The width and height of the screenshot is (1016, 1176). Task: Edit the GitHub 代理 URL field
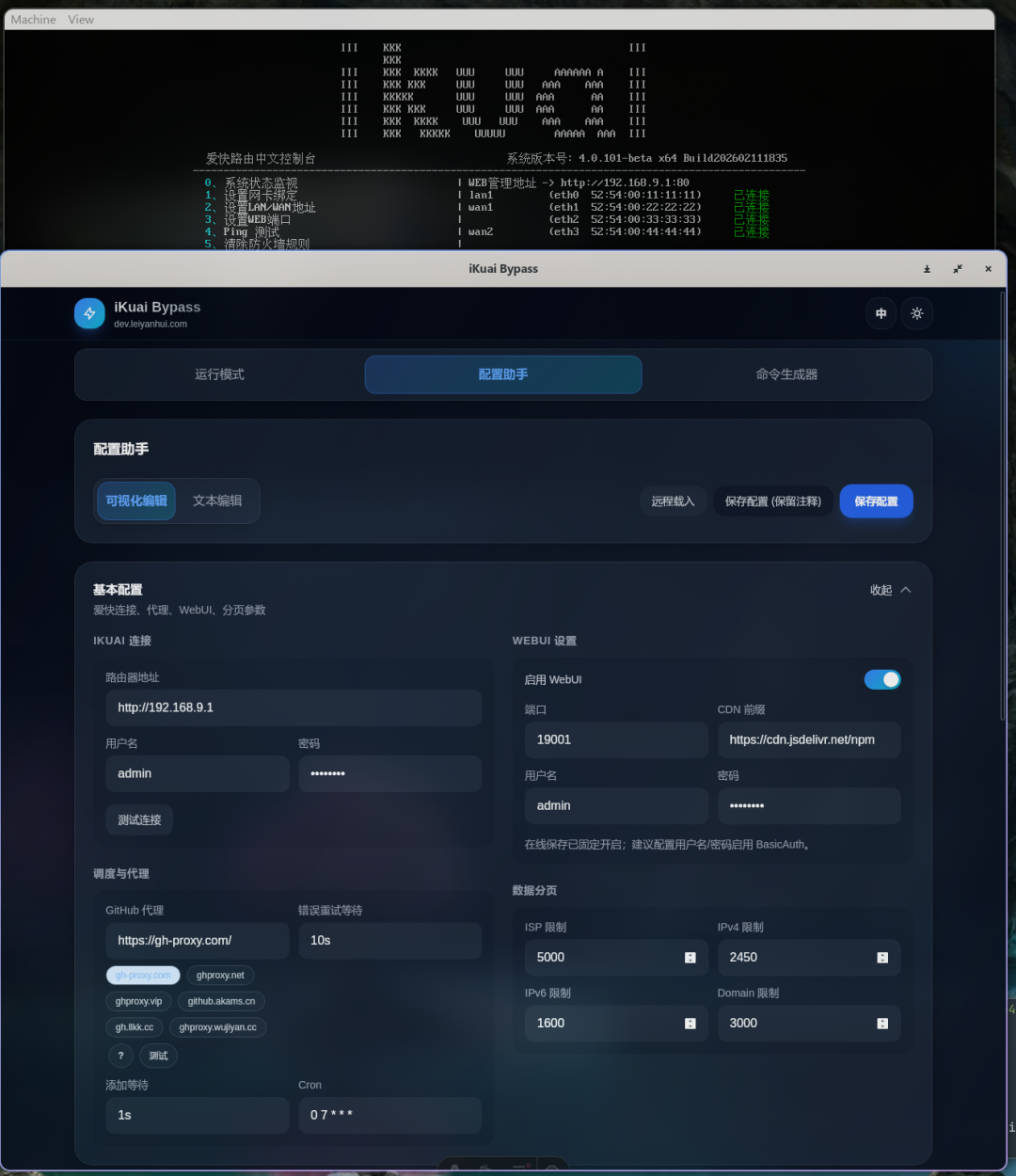198,940
